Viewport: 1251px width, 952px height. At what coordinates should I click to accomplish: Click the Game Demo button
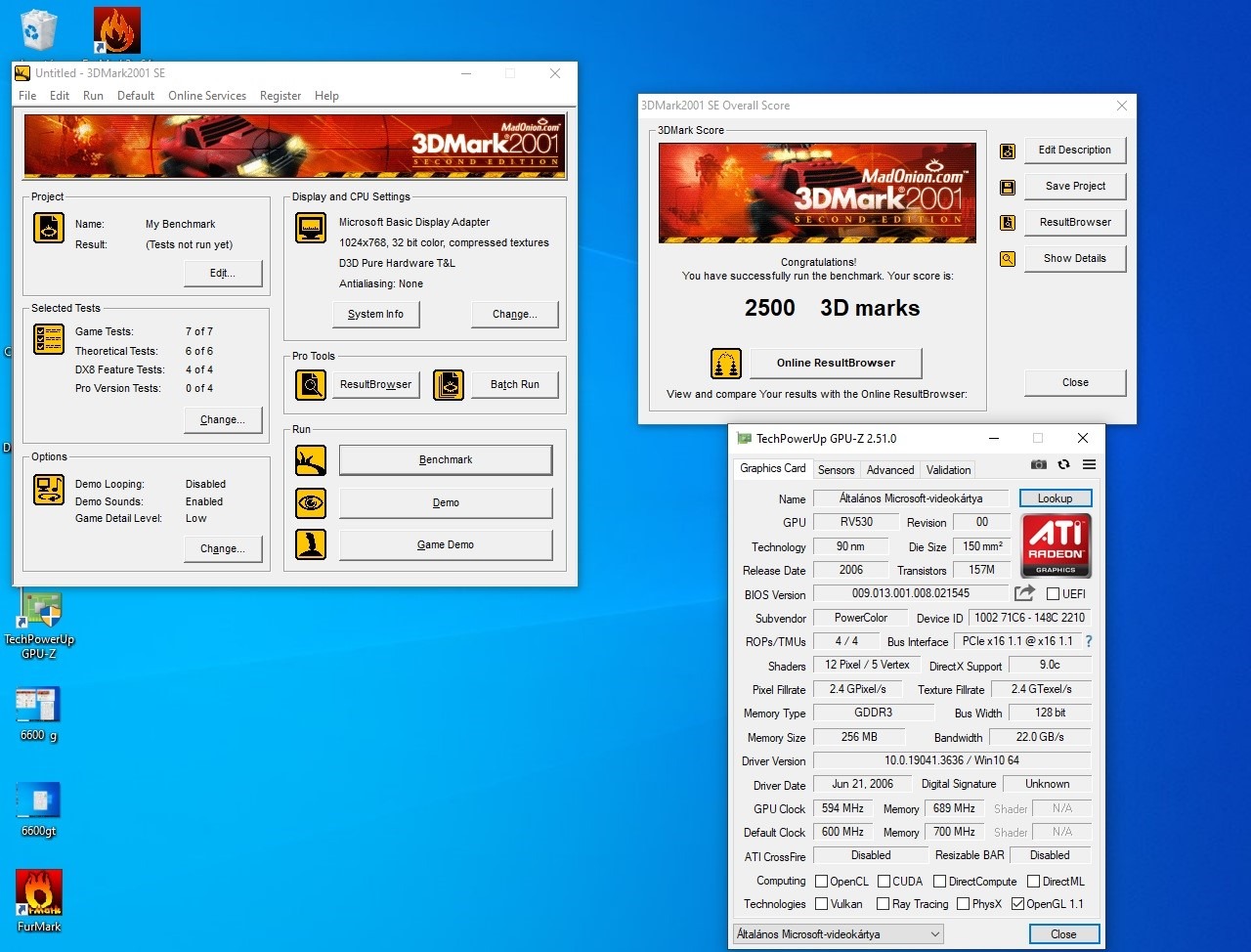pyautogui.click(x=446, y=544)
